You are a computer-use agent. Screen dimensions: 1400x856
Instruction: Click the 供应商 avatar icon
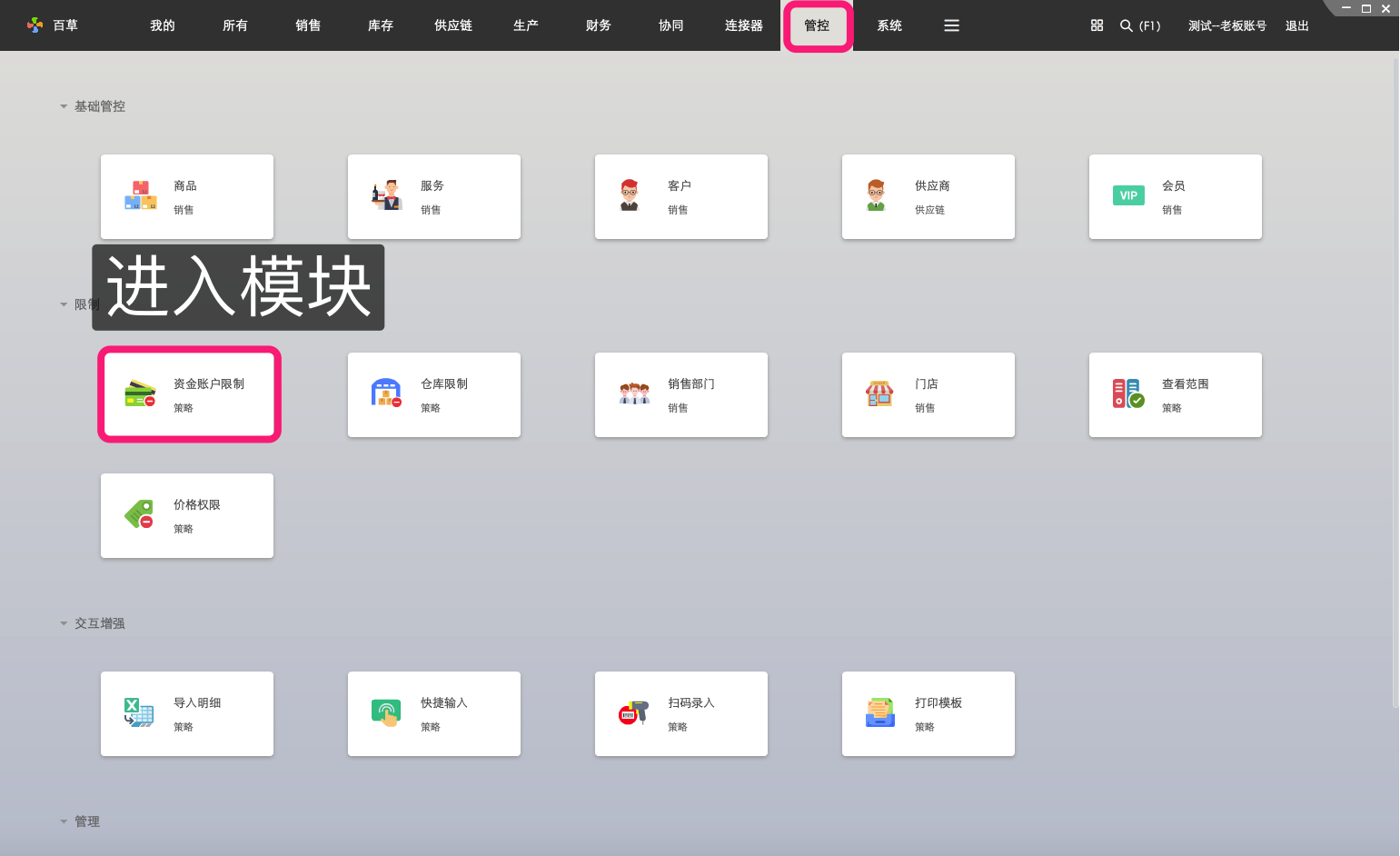coord(876,195)
